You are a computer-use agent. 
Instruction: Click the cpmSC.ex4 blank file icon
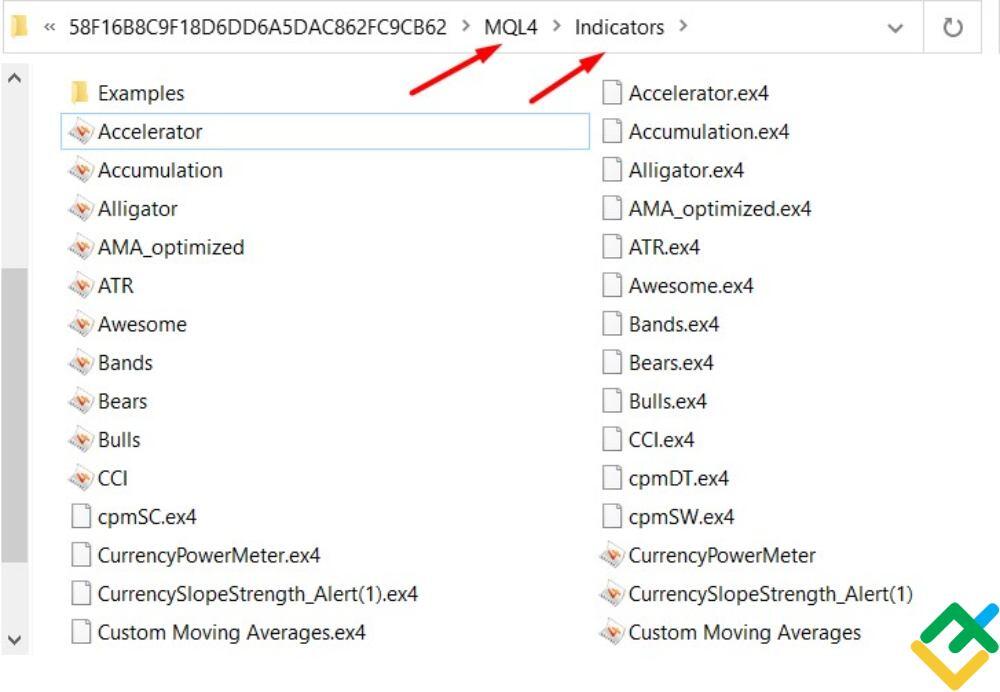(x=81, y=517)
